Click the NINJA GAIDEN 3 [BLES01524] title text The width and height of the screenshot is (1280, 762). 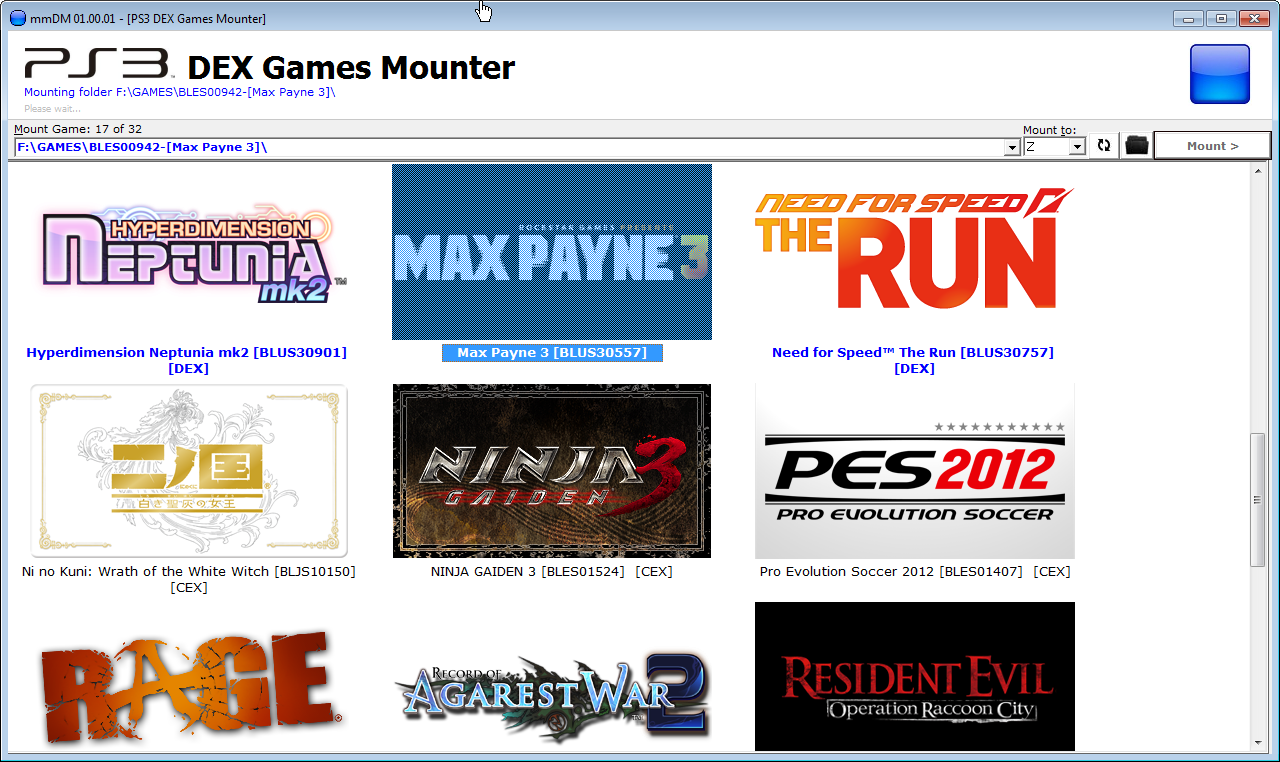552,572
